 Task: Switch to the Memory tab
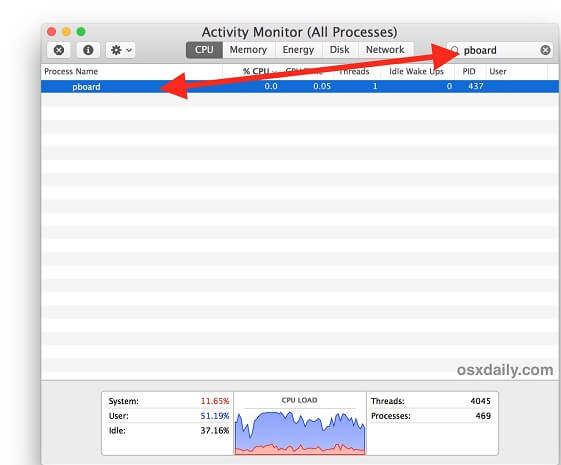pos(248,49)
